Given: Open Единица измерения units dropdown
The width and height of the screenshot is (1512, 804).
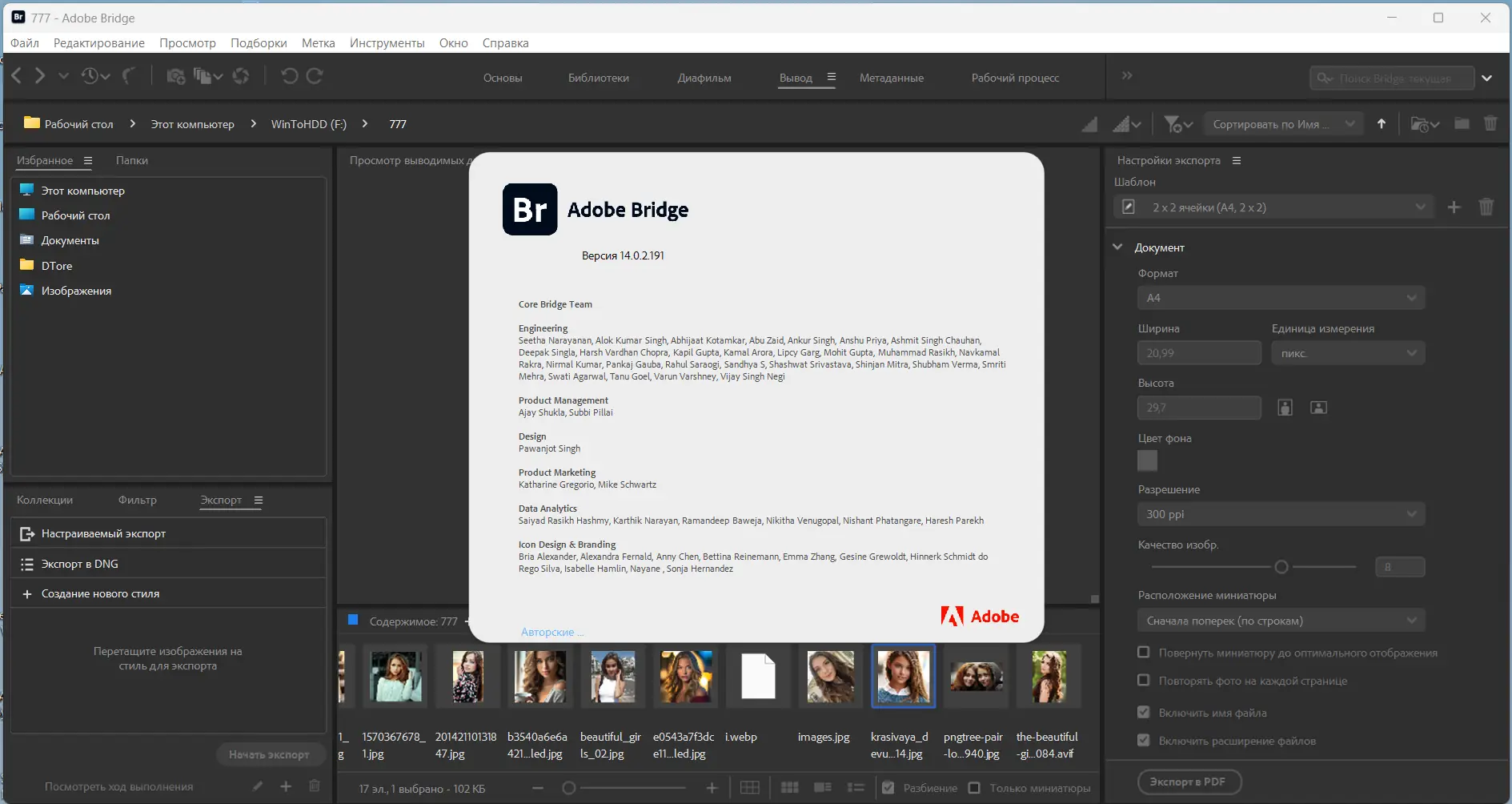Looking at the screenshot, I should (x=1348, y=353).
